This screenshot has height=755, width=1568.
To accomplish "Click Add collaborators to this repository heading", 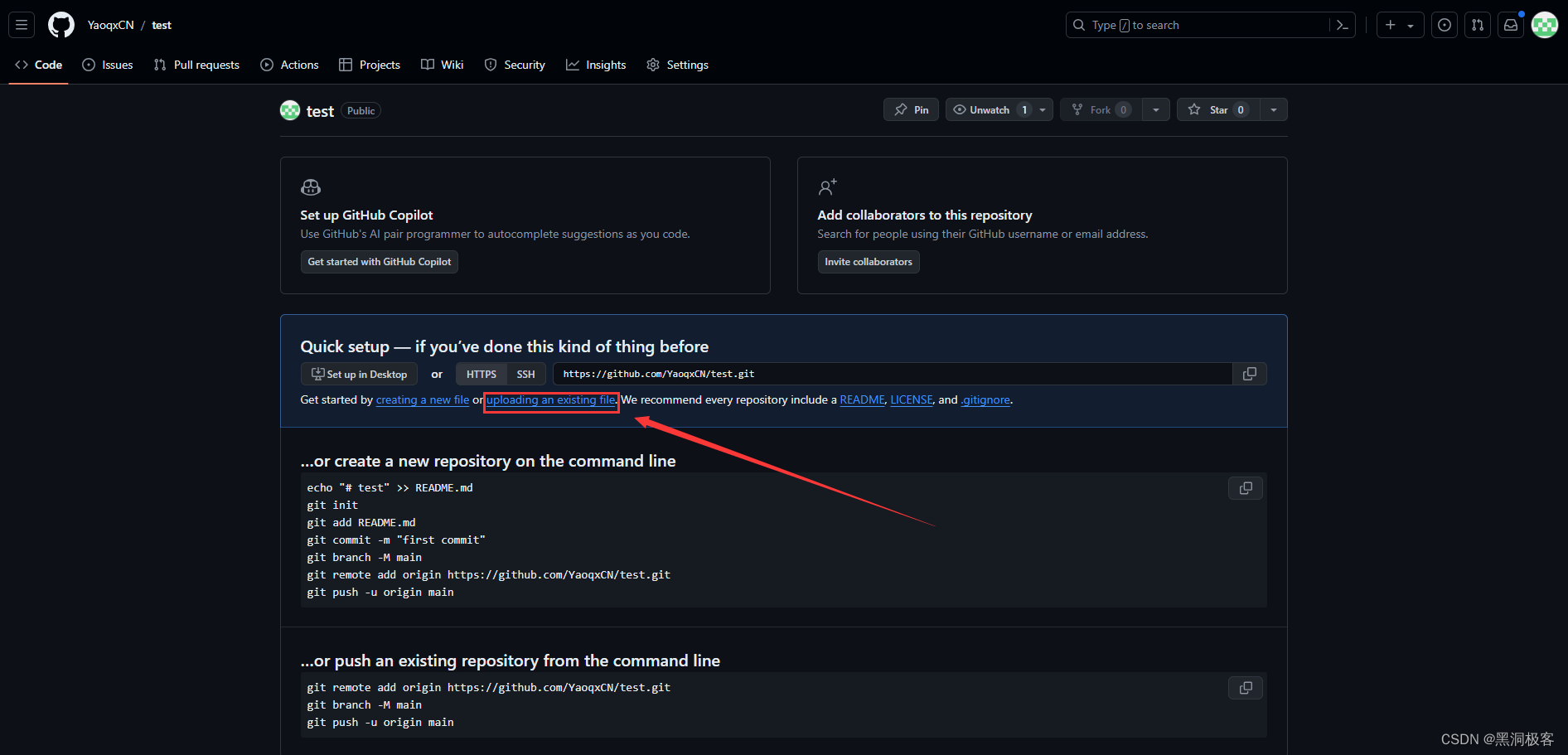I will [x=925, y=215].
